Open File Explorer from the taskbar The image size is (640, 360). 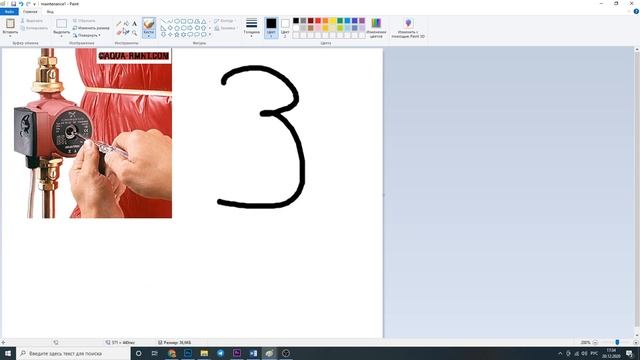(x=204, y=353)
